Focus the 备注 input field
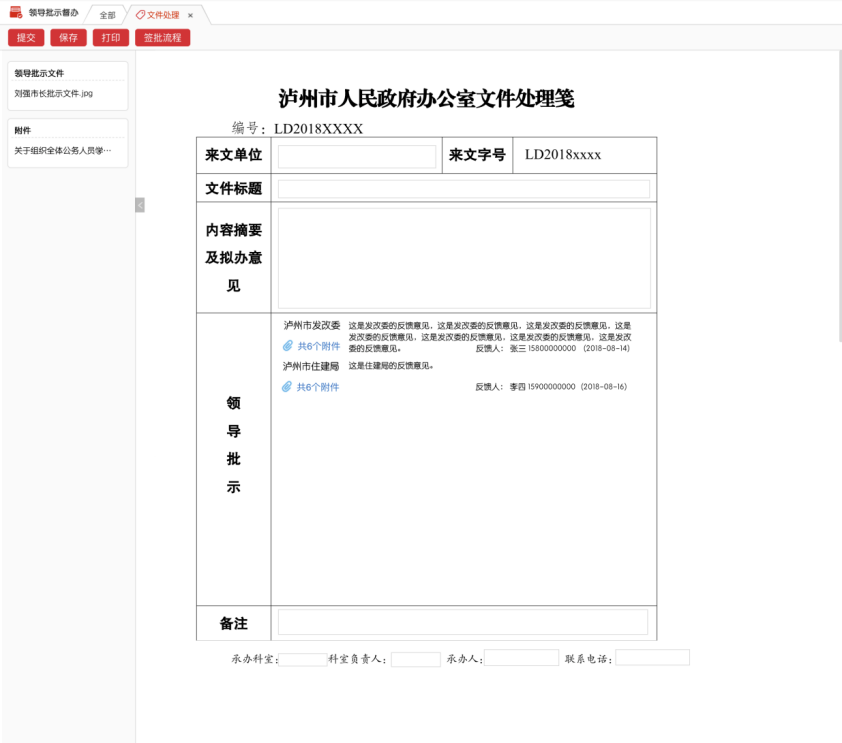The height and width of the screenshot is (743, 842). click(x=462, y=622)
